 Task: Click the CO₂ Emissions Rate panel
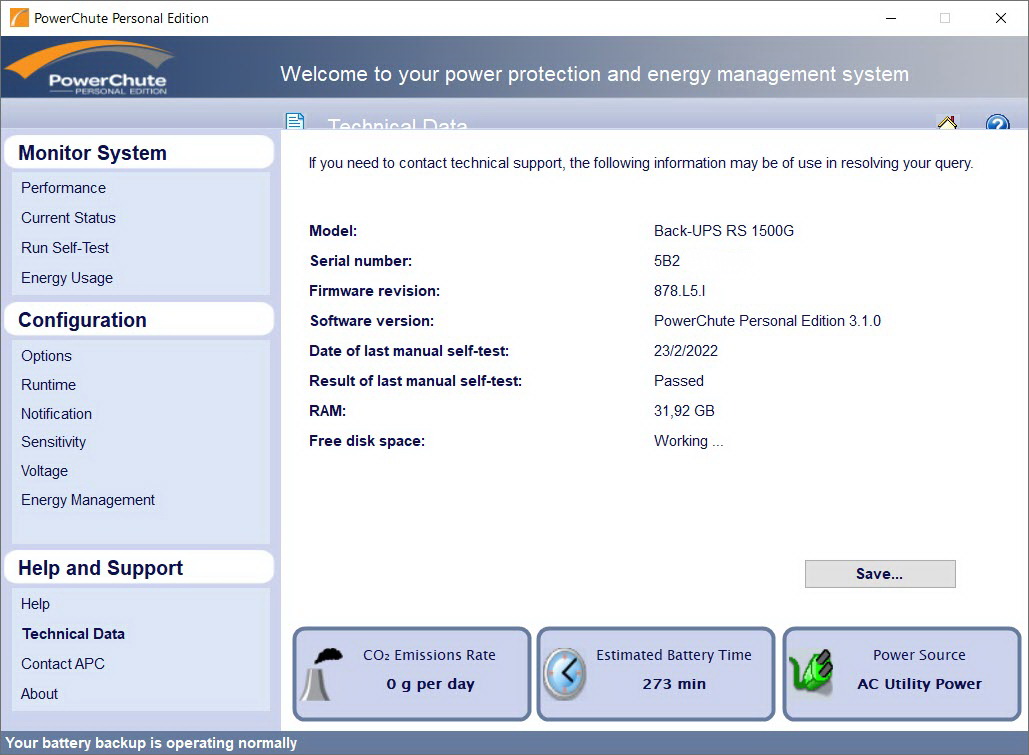[x=411, y=674]
